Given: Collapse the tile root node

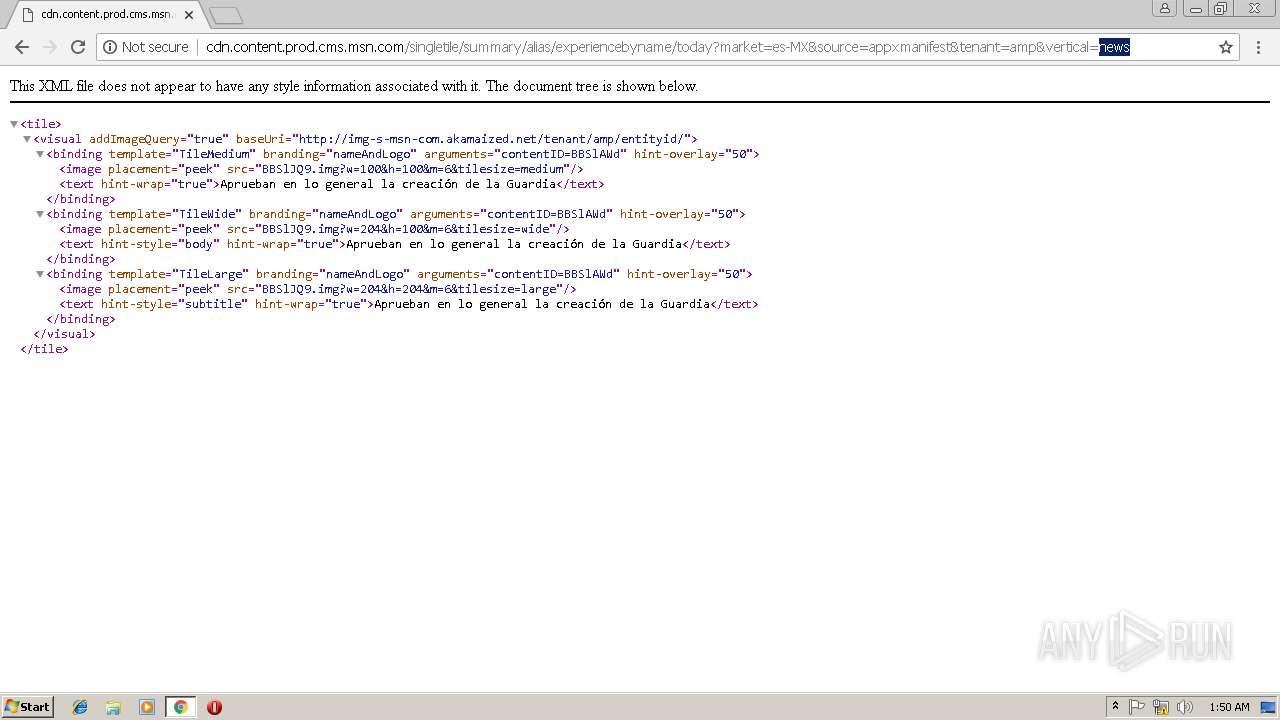Looking at the screenshot, I should tap(14, 124).
